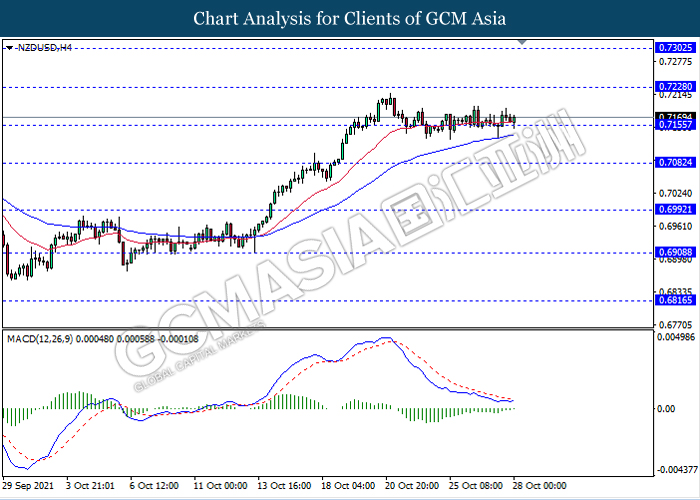Click the 13 Oct 16:00 time label
Viewport: 700px width, 500px height.
pos(285,486)
